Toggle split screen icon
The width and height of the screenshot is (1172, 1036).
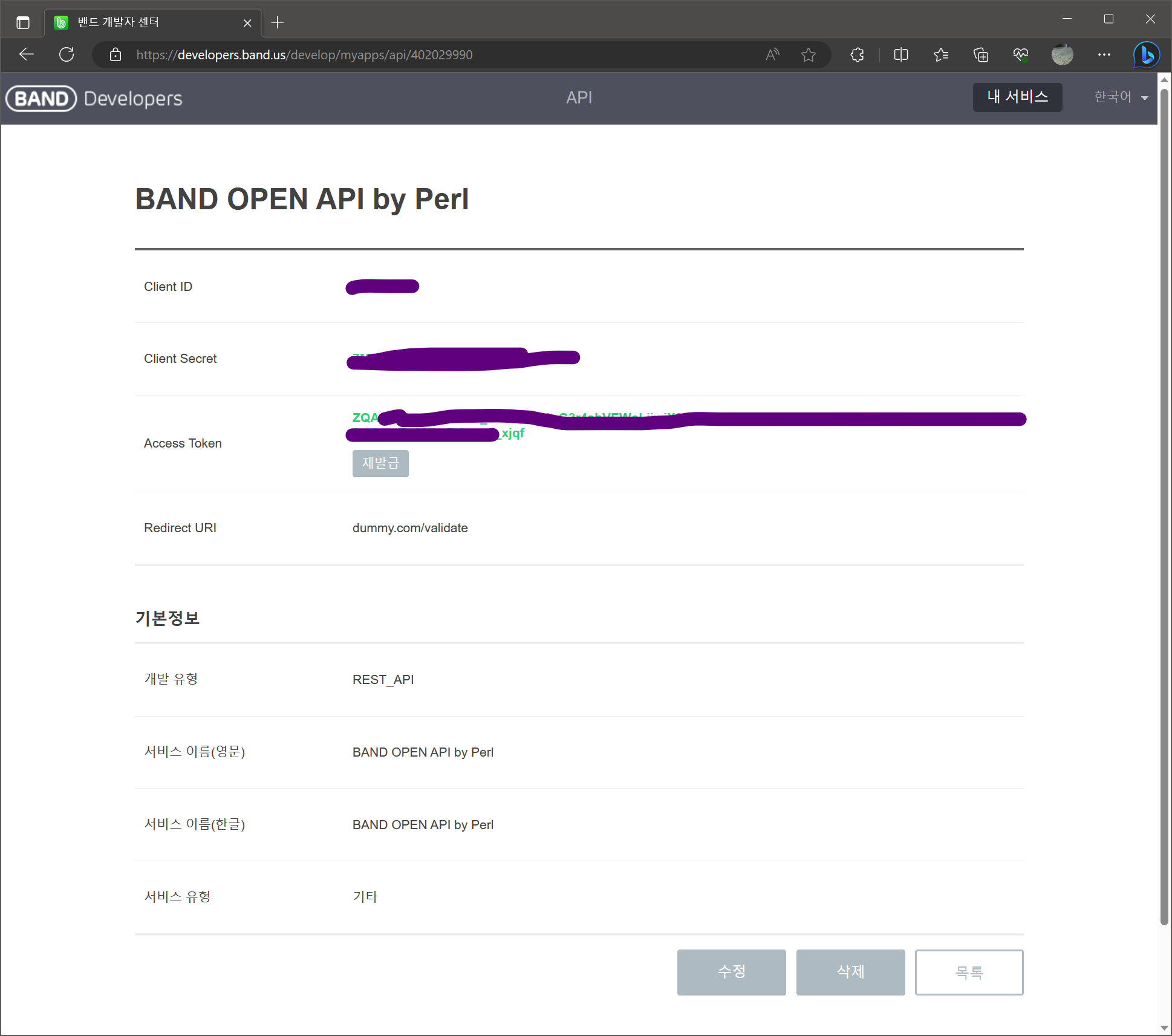901,55
